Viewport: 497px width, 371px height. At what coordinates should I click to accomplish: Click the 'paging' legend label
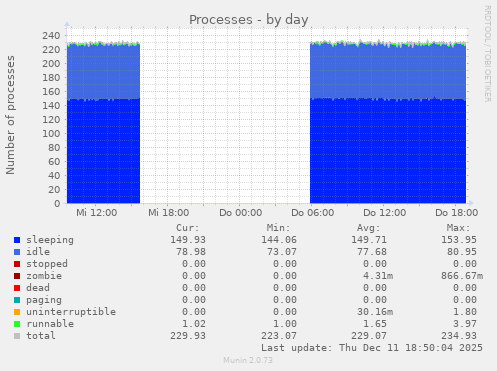pyautogui.click(x=44, y=300)
